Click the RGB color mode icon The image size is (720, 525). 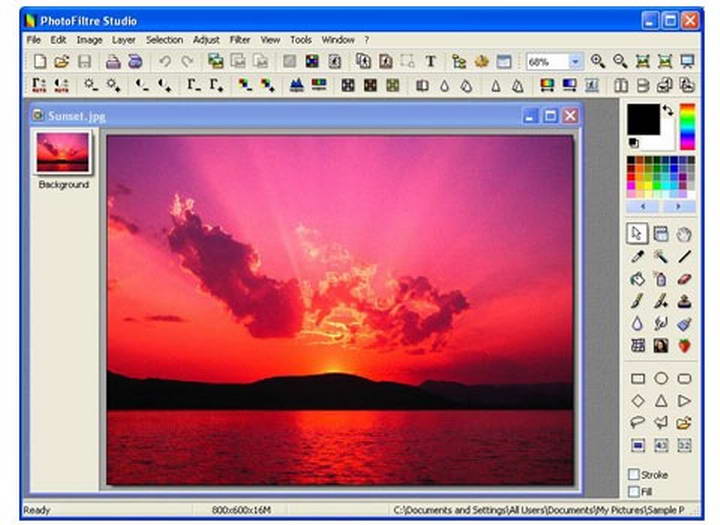click(312, 62)
